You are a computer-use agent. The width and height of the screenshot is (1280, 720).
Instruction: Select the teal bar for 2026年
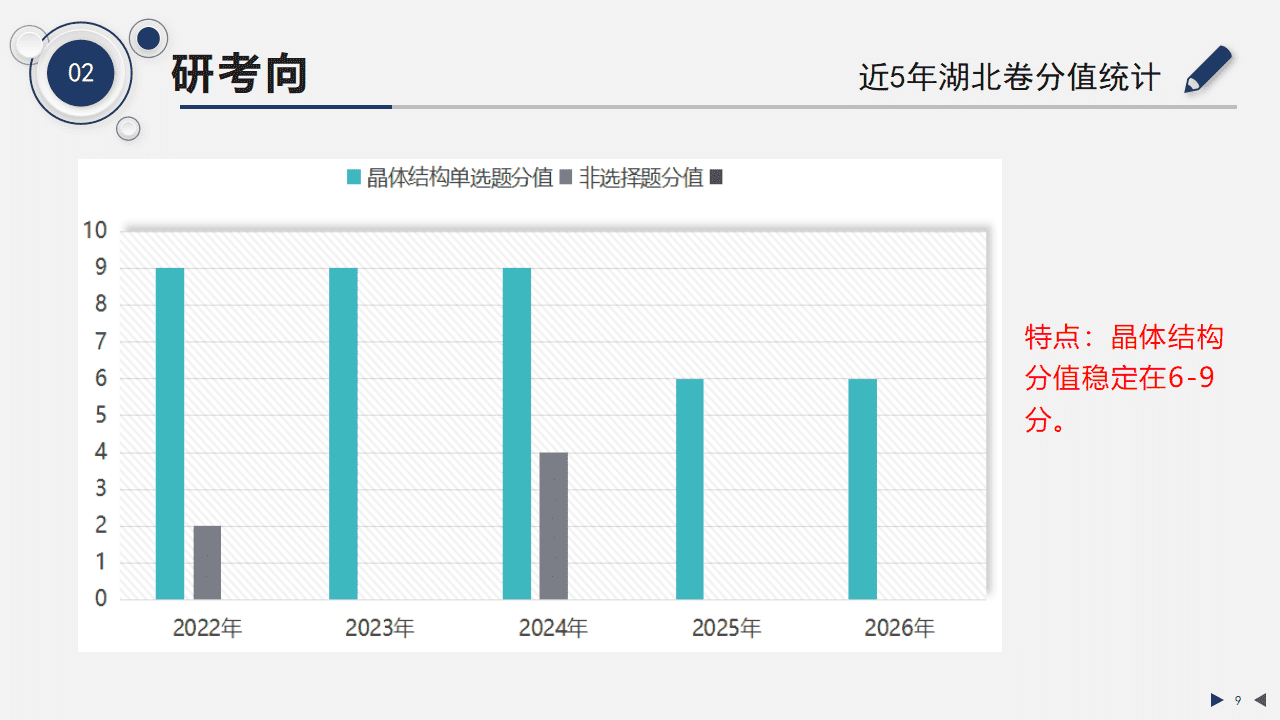(863, 489)
